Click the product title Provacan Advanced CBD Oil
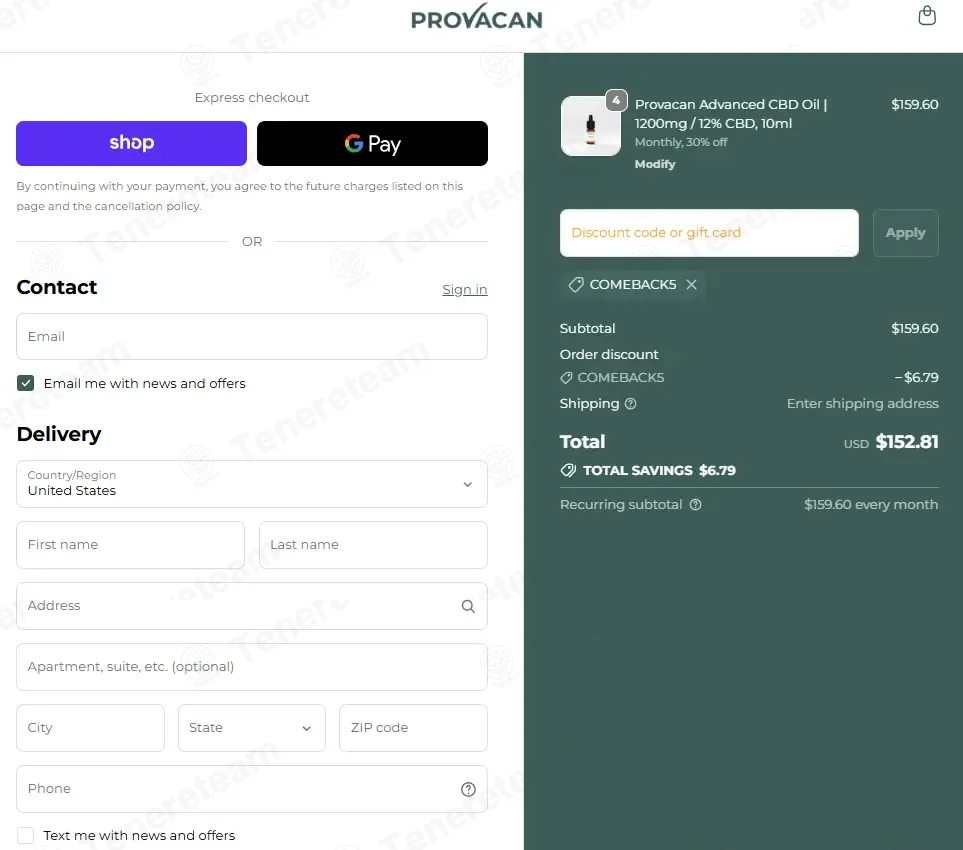The image size is (963, 850). click(731, 114)
